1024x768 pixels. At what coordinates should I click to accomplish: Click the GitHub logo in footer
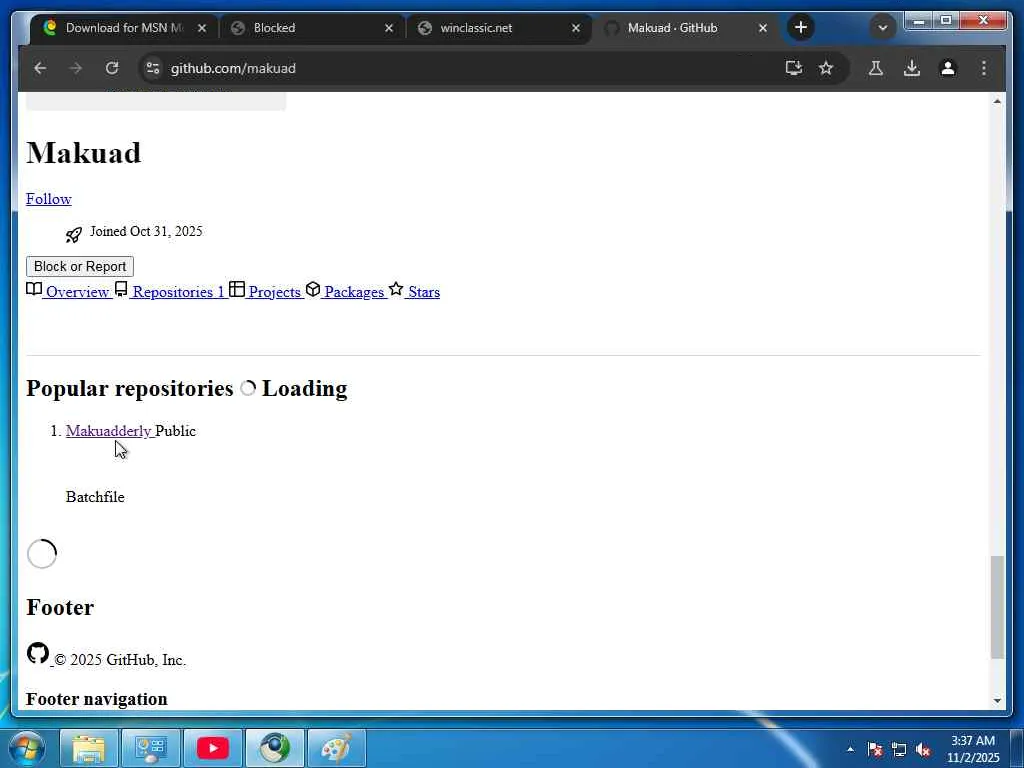point(38,654)
